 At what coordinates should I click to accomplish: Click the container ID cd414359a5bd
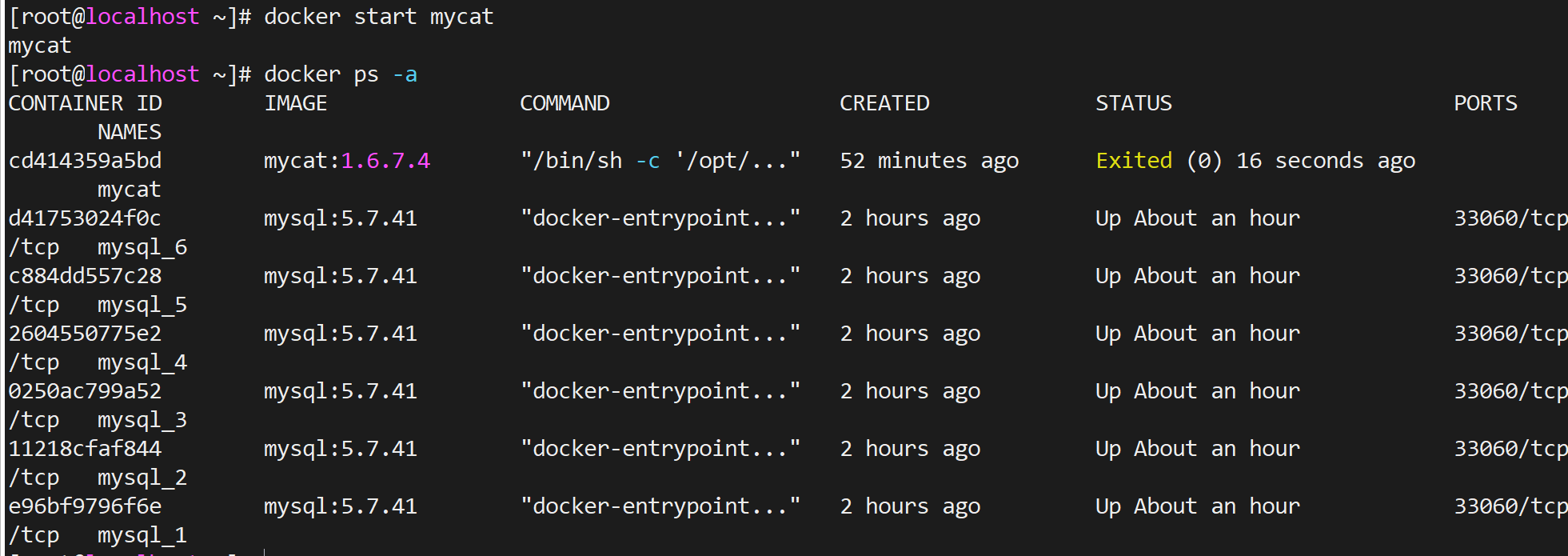[85, 161]
